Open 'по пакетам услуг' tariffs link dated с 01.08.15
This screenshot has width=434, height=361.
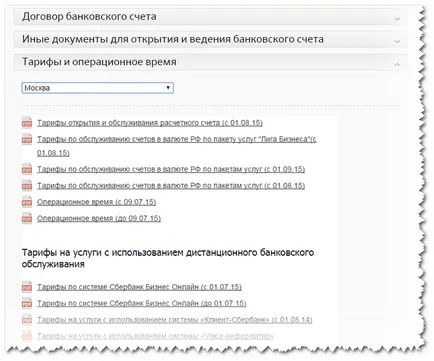tap(171, 186)
